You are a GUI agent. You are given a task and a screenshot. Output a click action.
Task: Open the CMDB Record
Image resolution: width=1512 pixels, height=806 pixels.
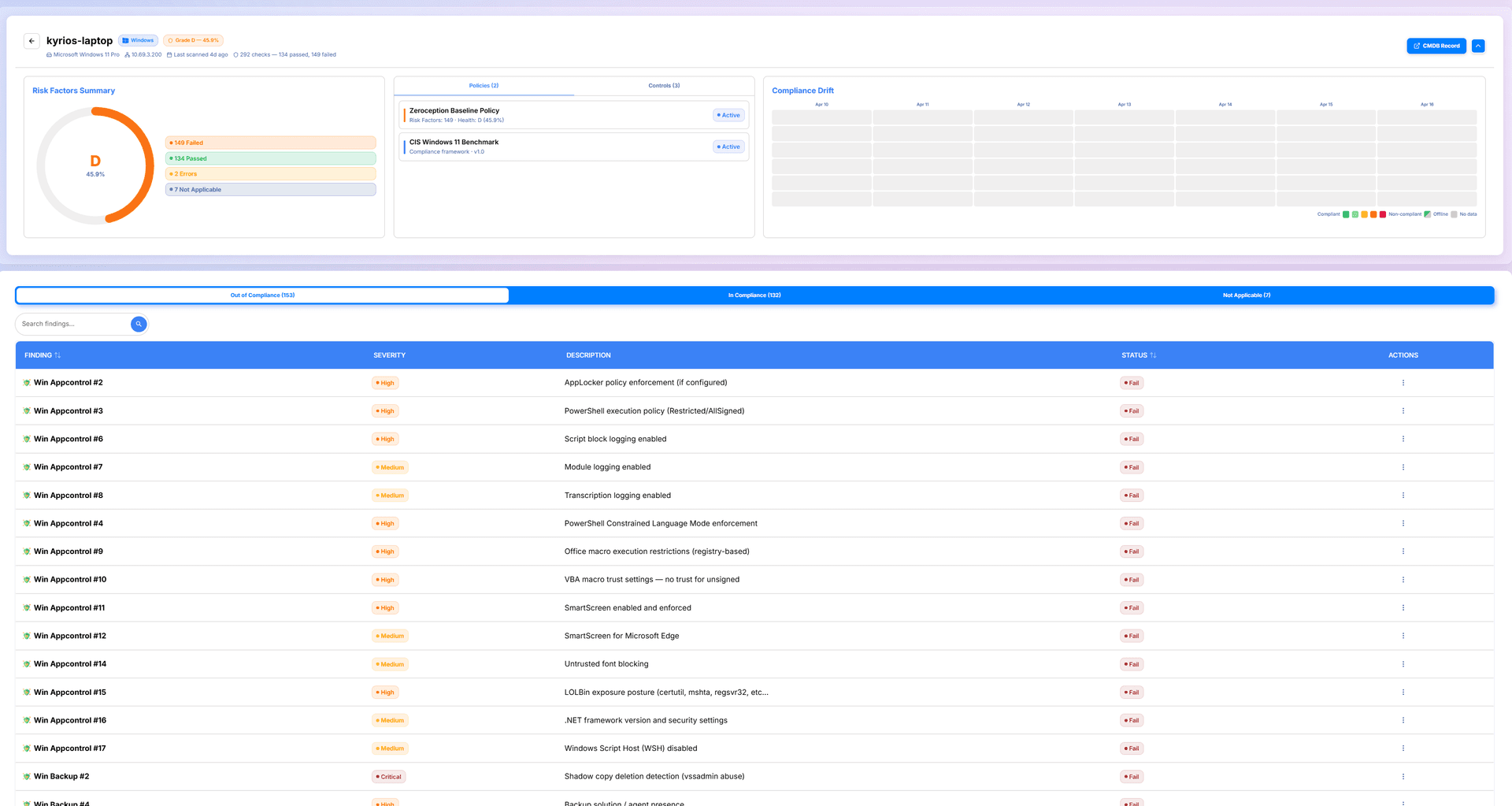tap(1436, 46)
